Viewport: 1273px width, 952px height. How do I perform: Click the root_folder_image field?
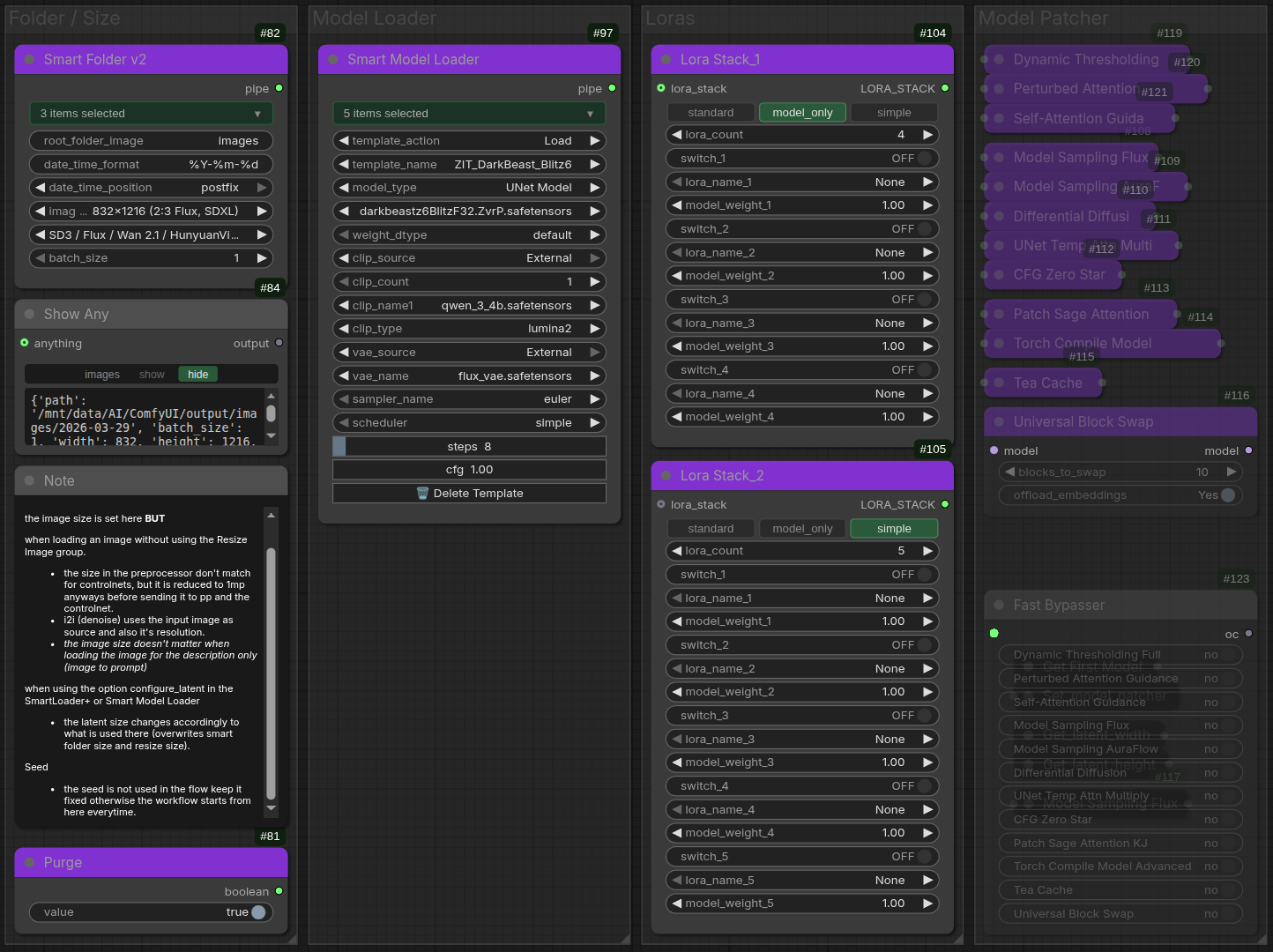151,141
